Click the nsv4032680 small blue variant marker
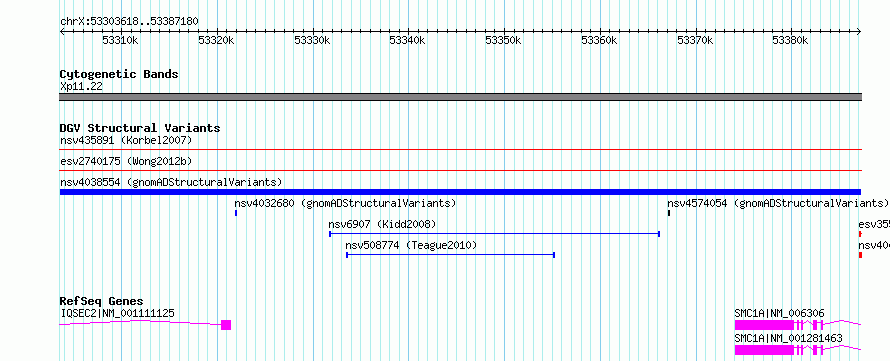 pyautogui.click(x=236, y=213)
